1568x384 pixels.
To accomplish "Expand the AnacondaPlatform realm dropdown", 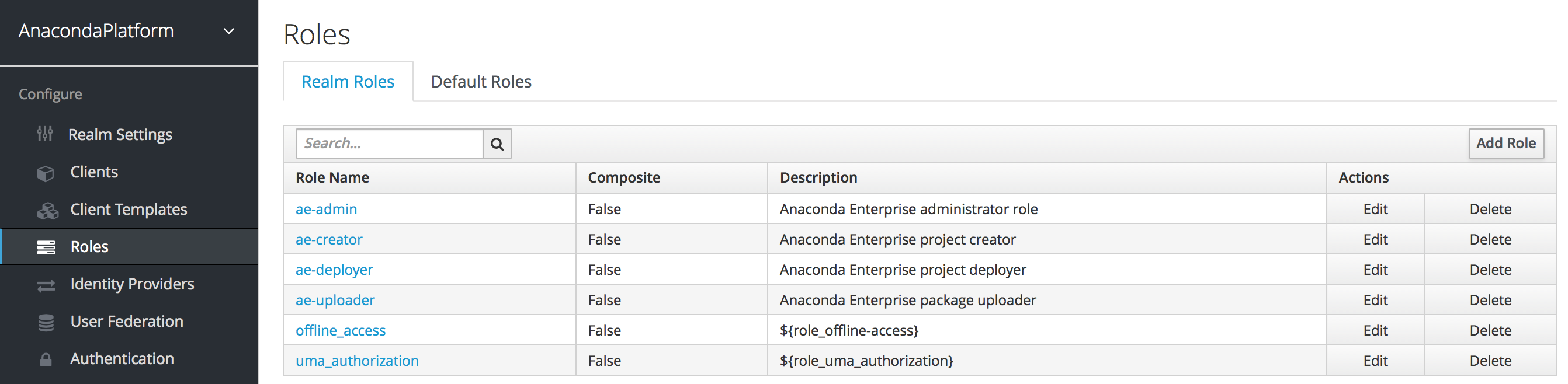I will pyautogui.click(x=229, y=31).
